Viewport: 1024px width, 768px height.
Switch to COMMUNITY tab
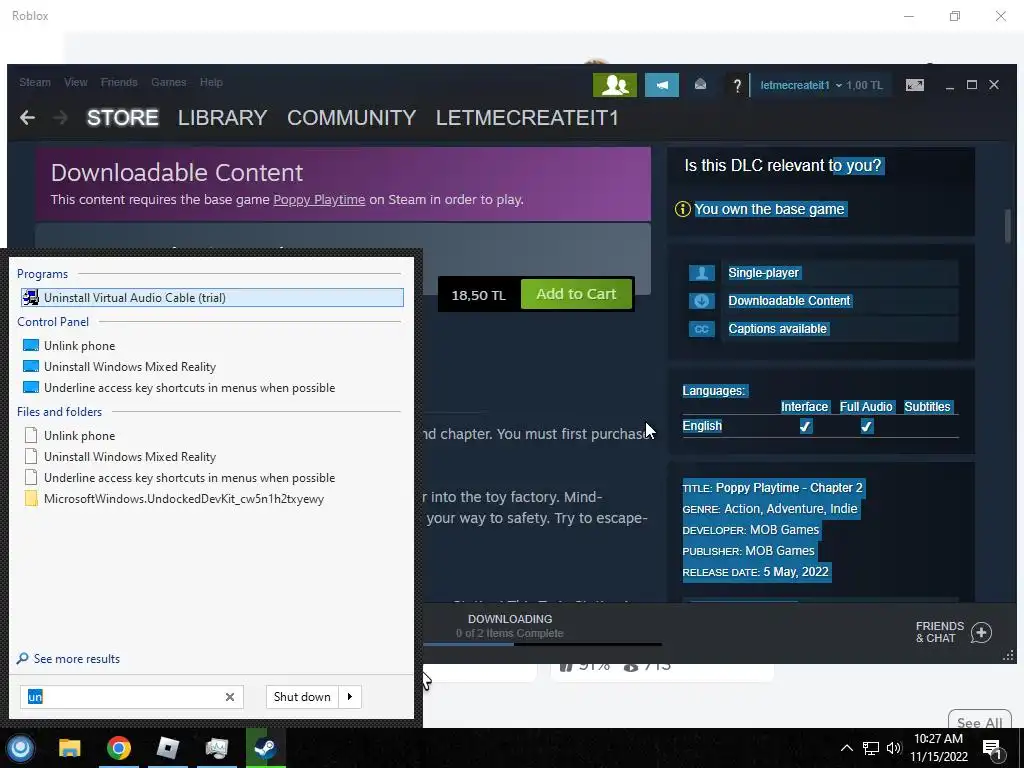coord(351,118)
